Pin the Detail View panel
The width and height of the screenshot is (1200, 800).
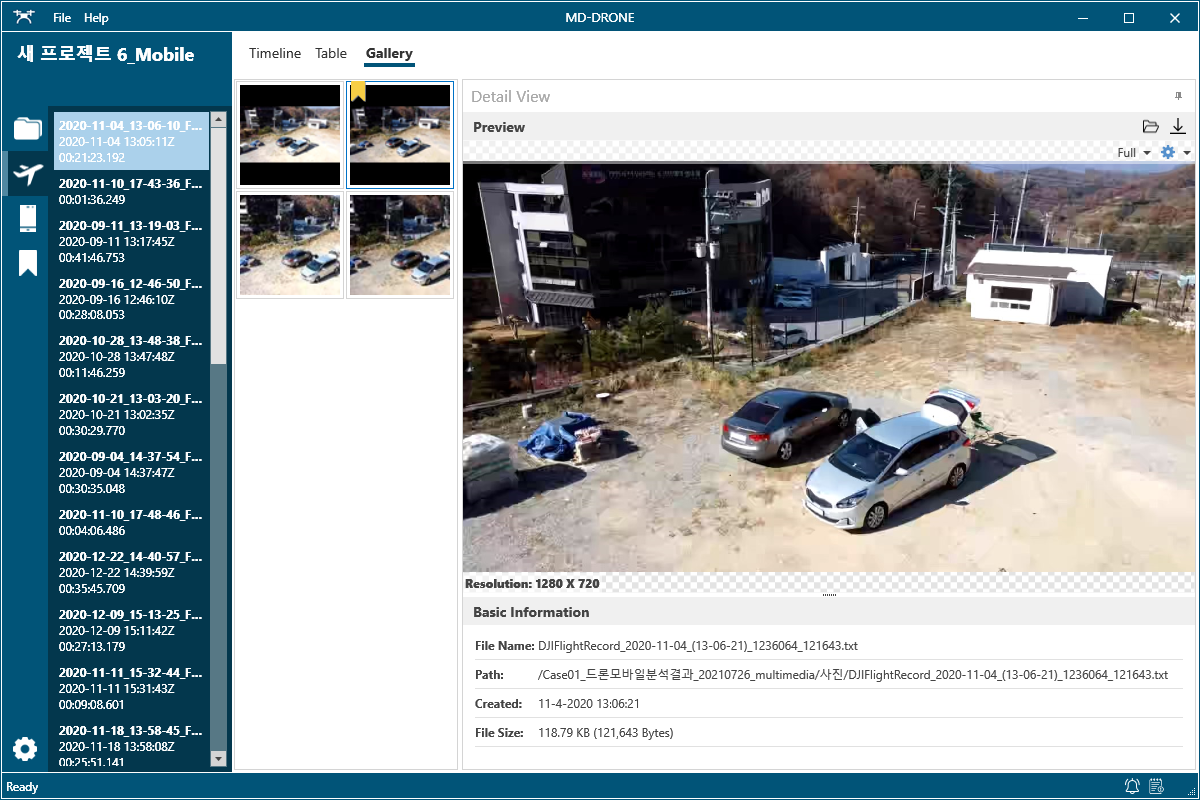[x=1177, y=96]
